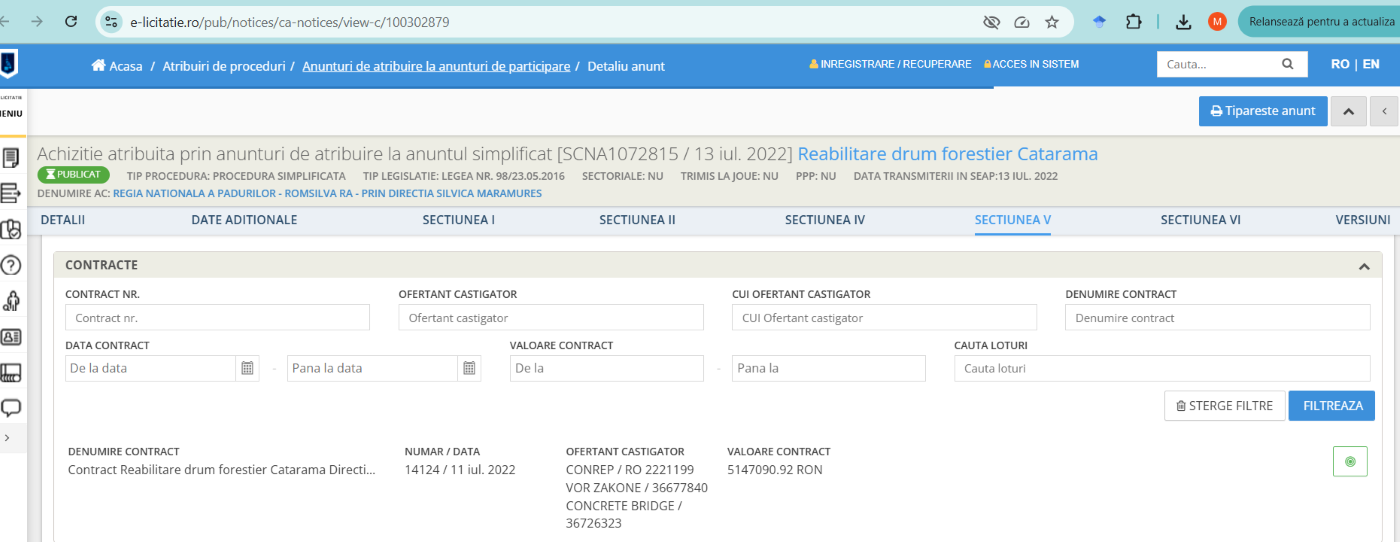
Task: Open the browser downloads icon
Action: (x=1183, y=22)
